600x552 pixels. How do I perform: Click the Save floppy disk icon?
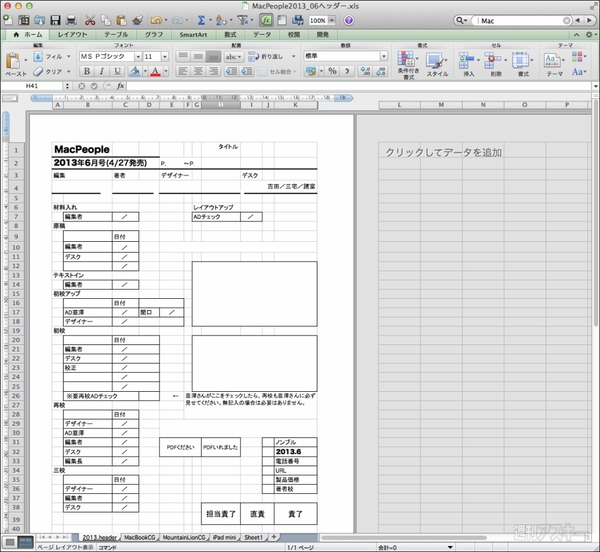(x=54, y=20)
